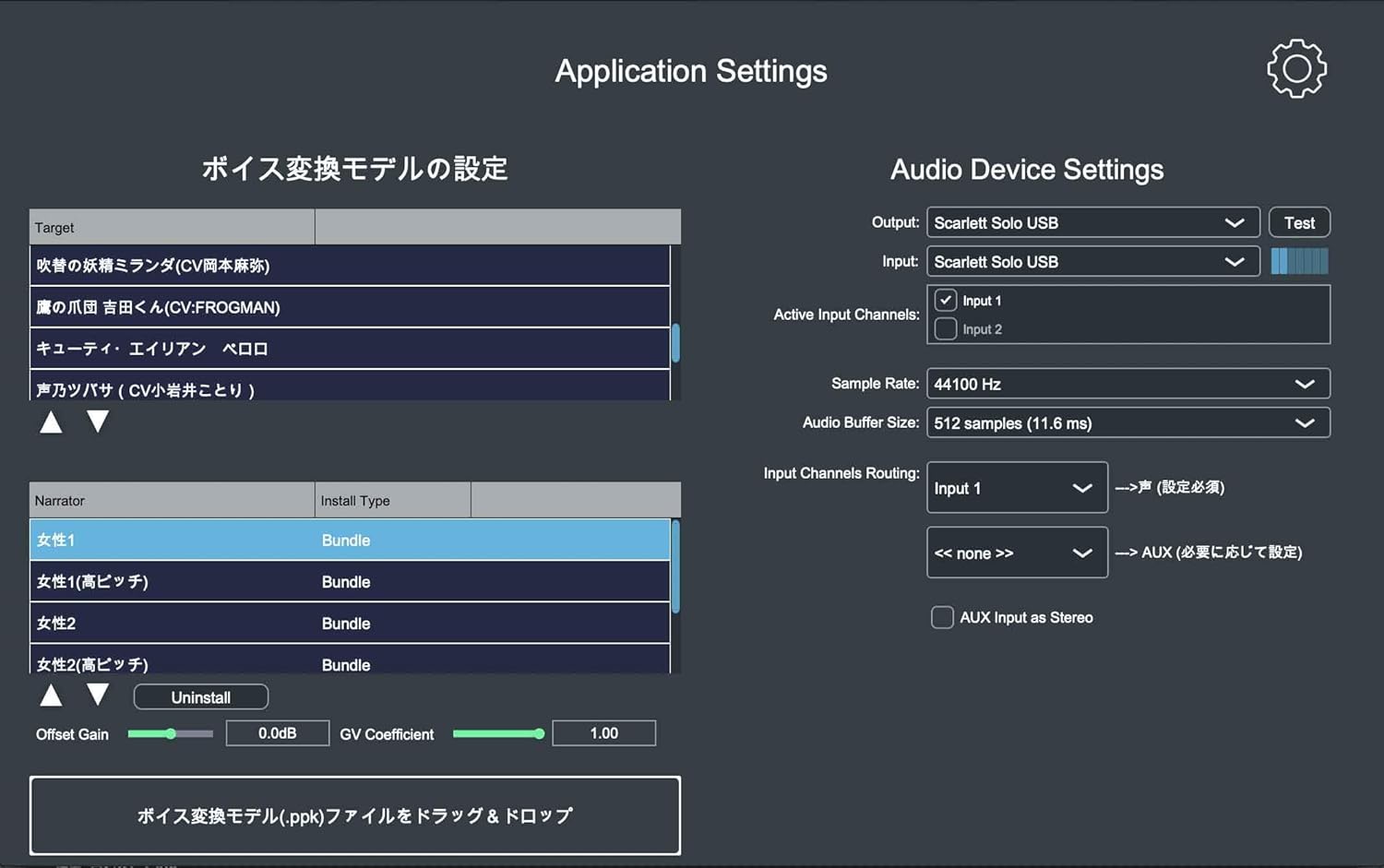Screen dimensions: 1384x868
Task: Select 女性2 narrator row
Action: (x=349, y=624)
